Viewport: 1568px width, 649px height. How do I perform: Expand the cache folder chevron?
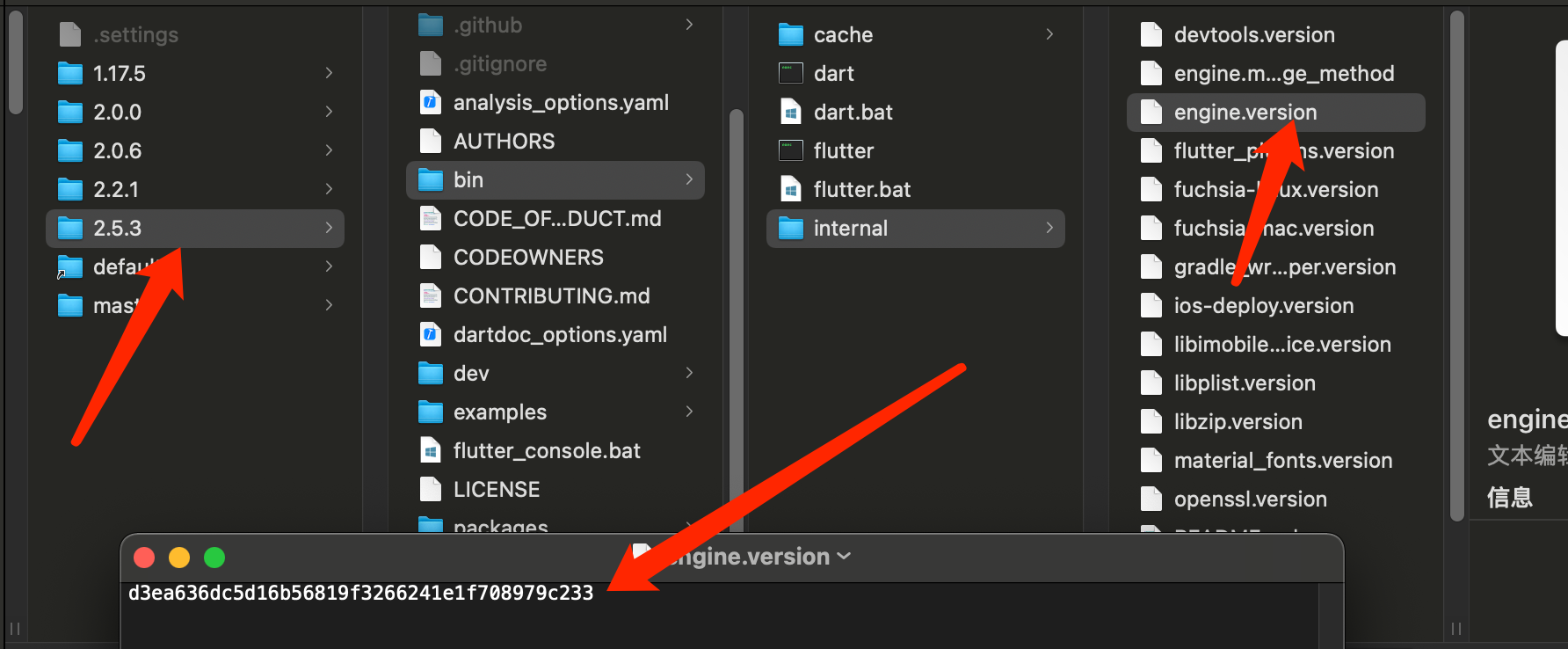coord(1049,34)
